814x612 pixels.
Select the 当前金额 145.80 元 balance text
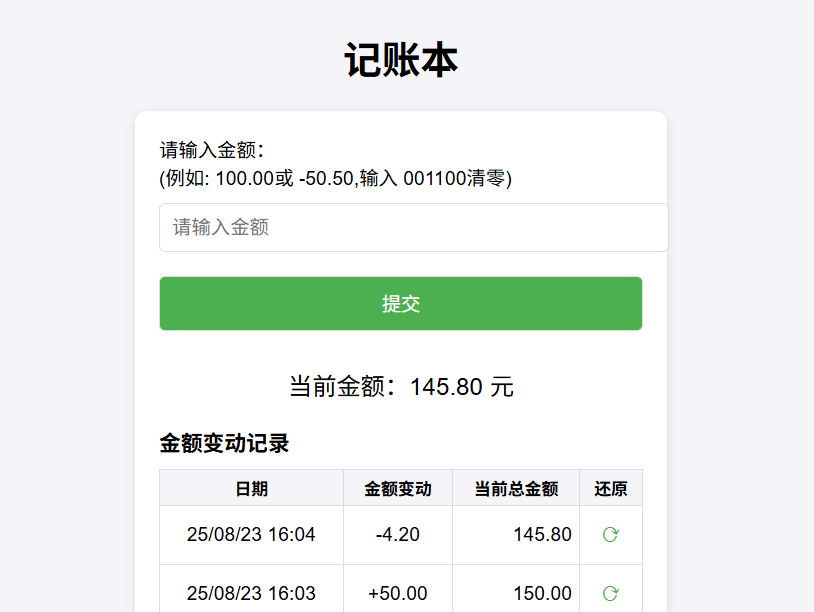tap(400, 386)
